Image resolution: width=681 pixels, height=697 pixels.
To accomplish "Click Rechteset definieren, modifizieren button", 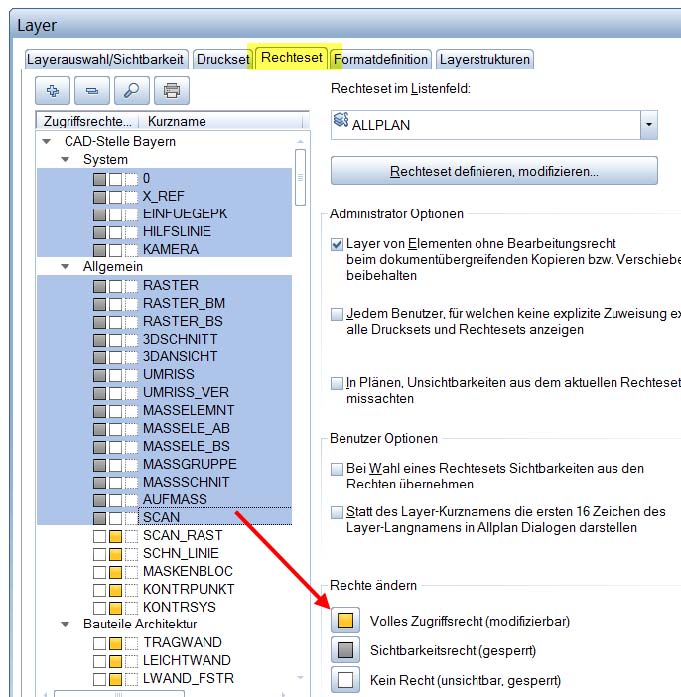I will (x=494, y=171).
